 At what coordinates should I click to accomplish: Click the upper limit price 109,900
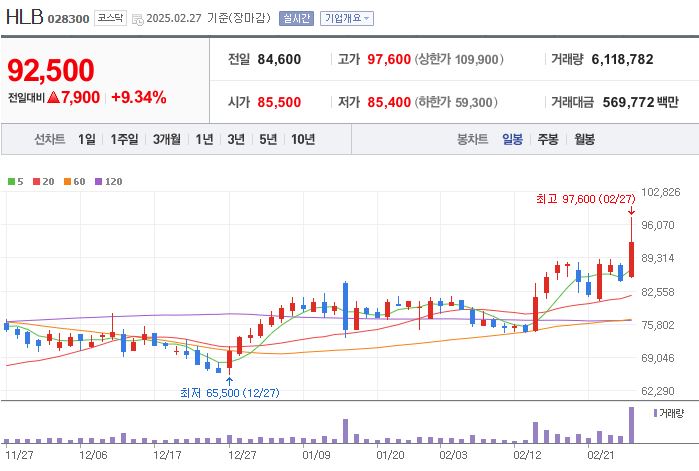pyautogui.click(x=477, y=59)
